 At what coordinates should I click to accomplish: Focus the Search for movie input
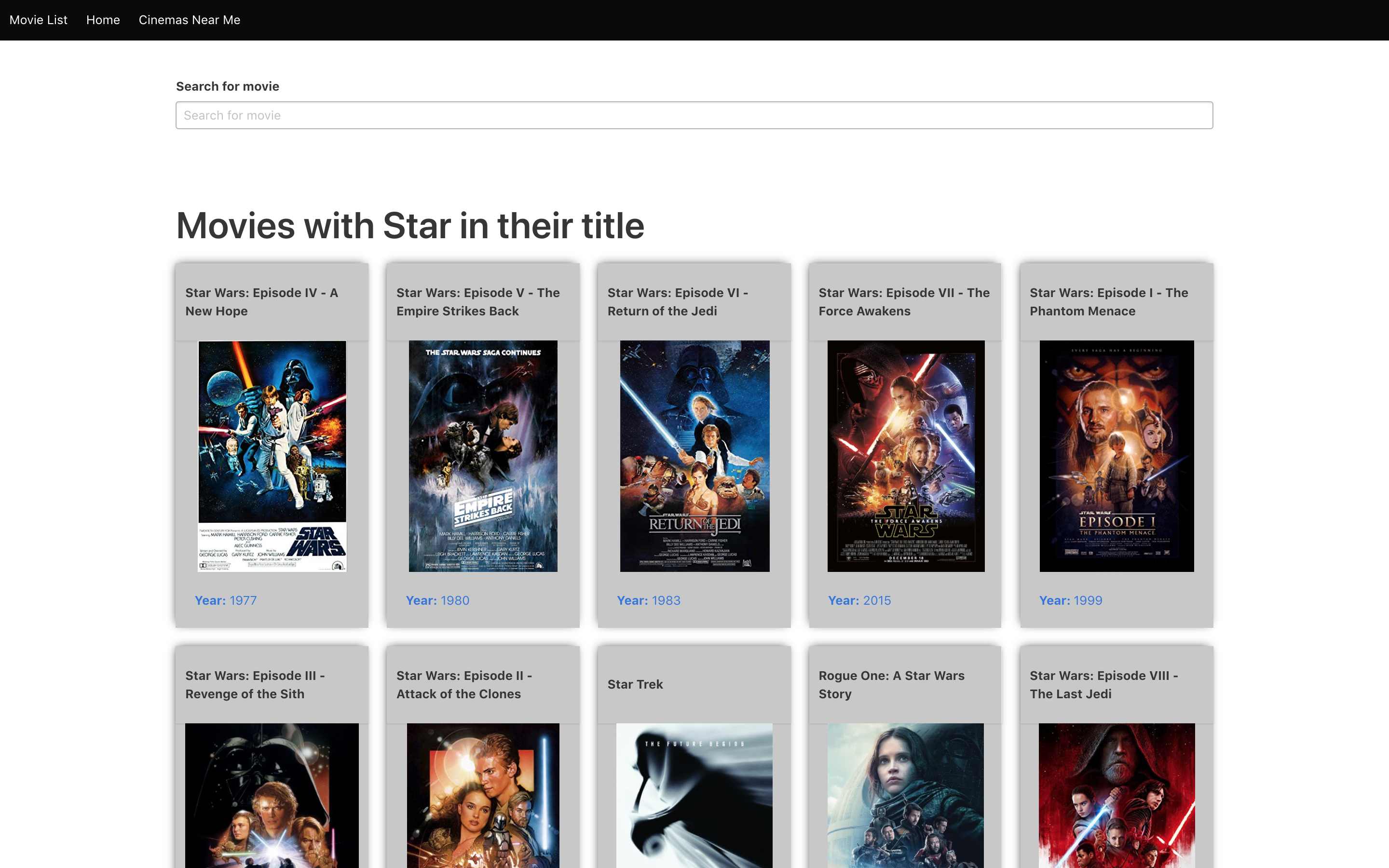[x=694, y=115]
